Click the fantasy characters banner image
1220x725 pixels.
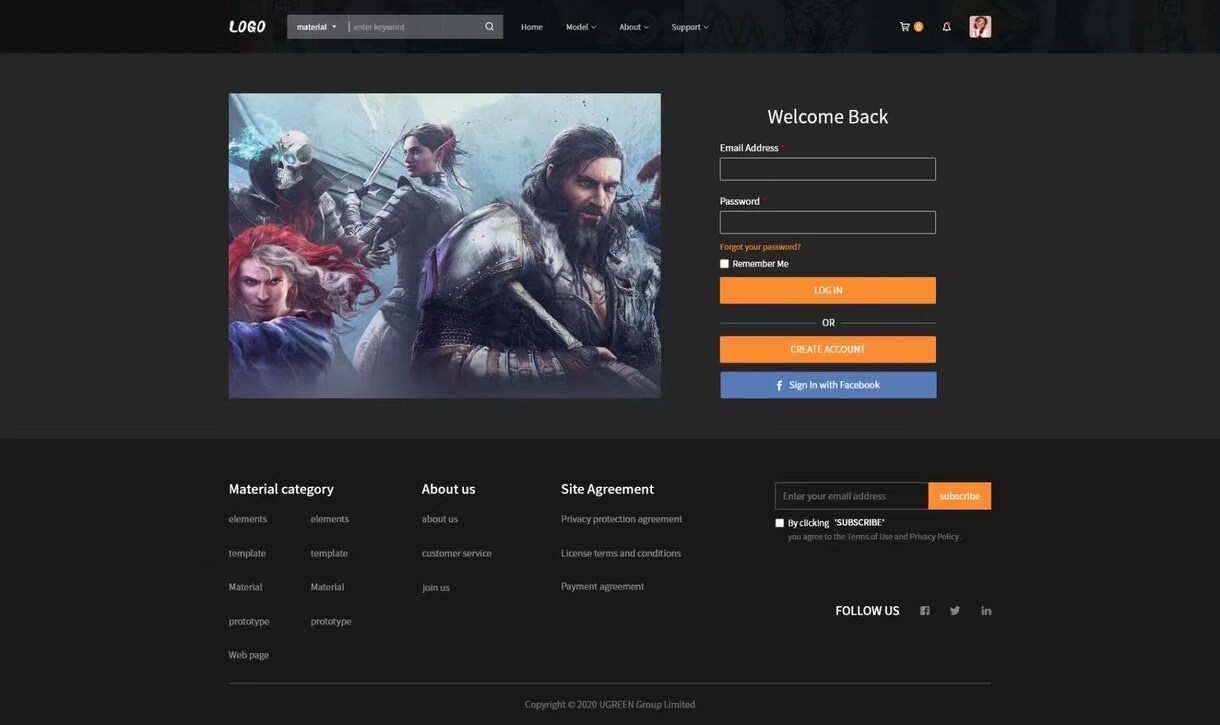(x=445, y=246)
